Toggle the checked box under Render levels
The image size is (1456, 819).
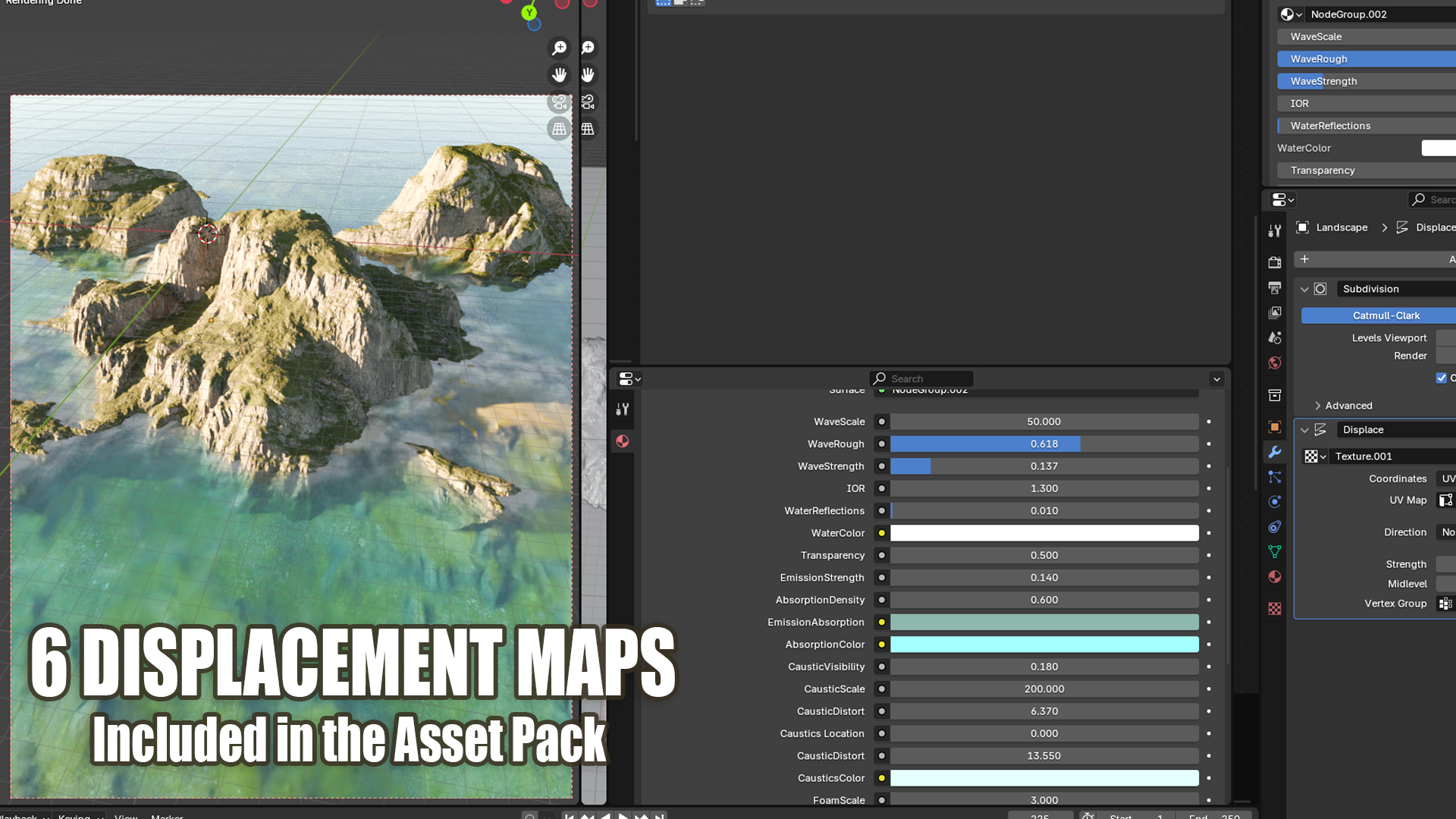(x=1440, y=378)
